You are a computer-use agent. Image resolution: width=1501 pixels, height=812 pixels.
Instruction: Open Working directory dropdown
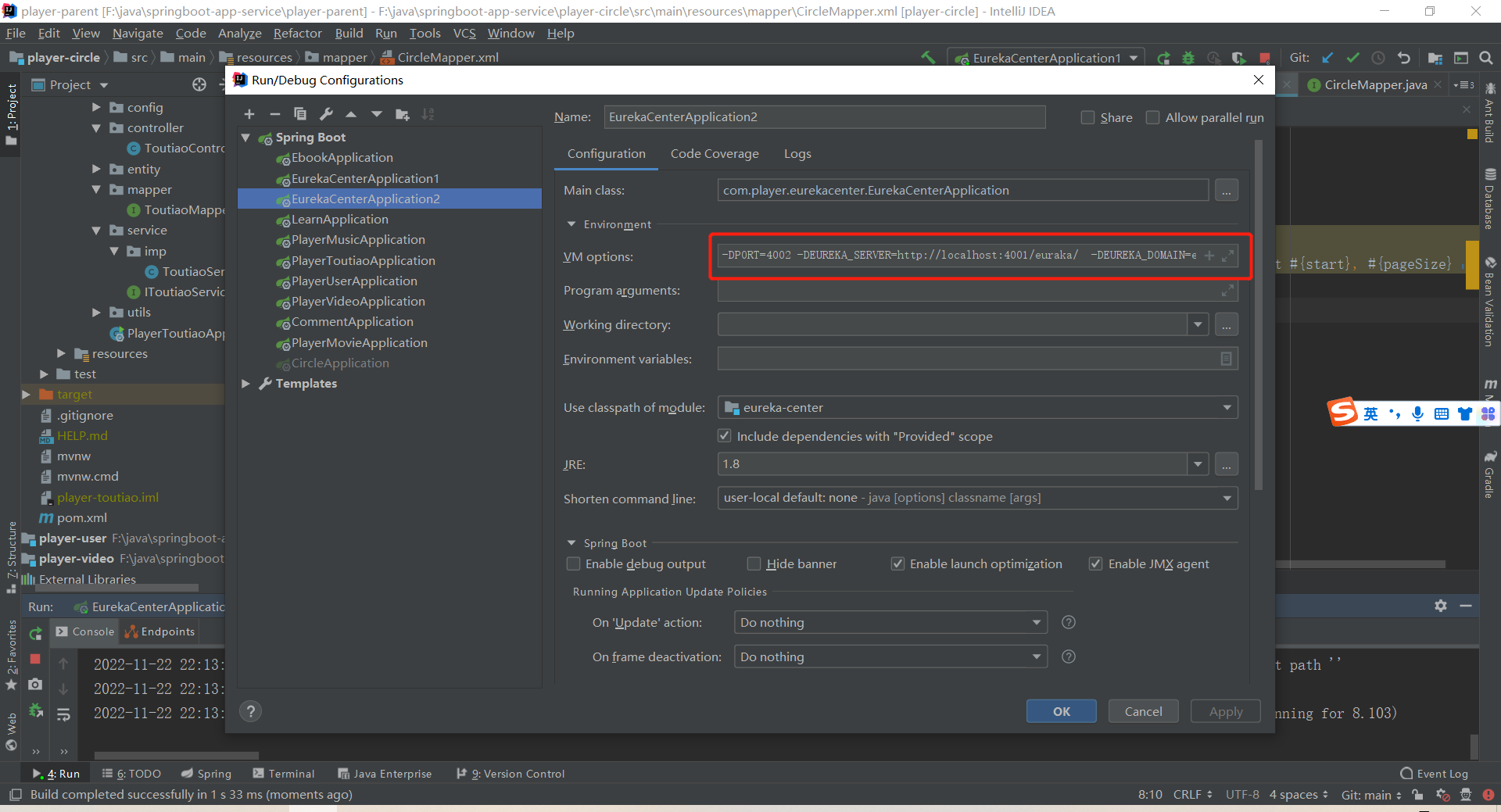tap(1198, 324)
